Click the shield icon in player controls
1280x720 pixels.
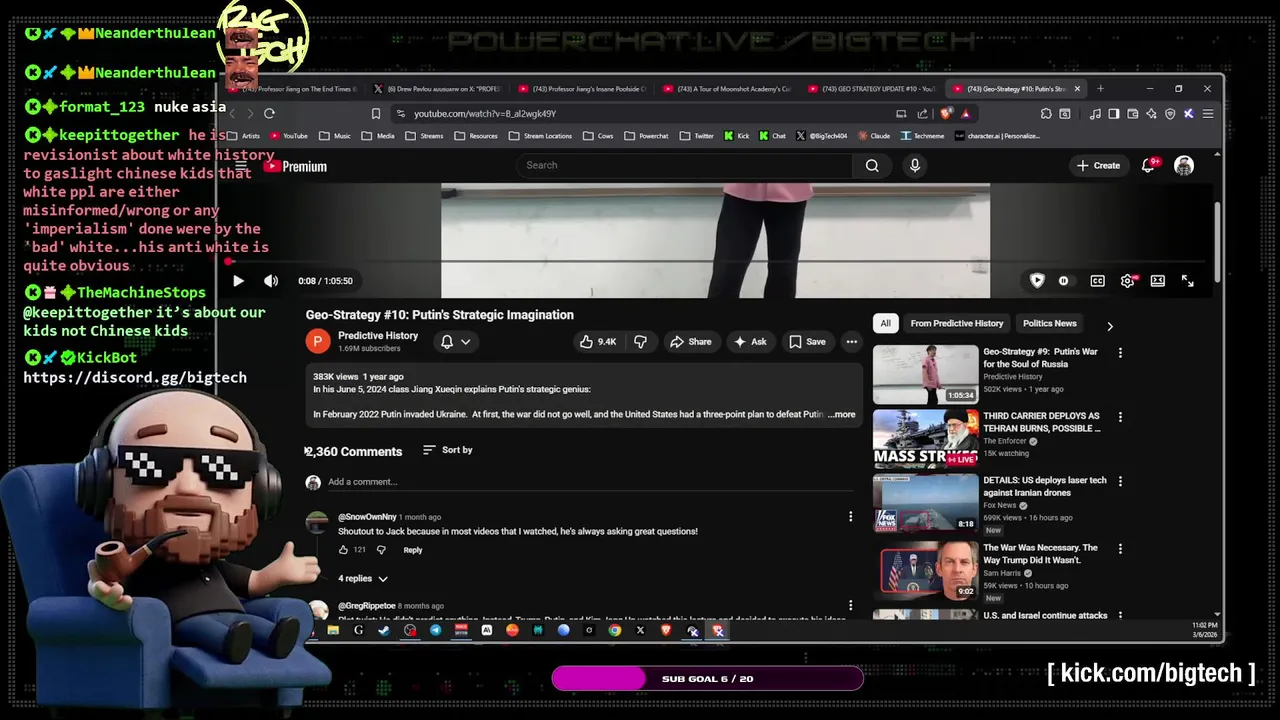pos(1037,281)
